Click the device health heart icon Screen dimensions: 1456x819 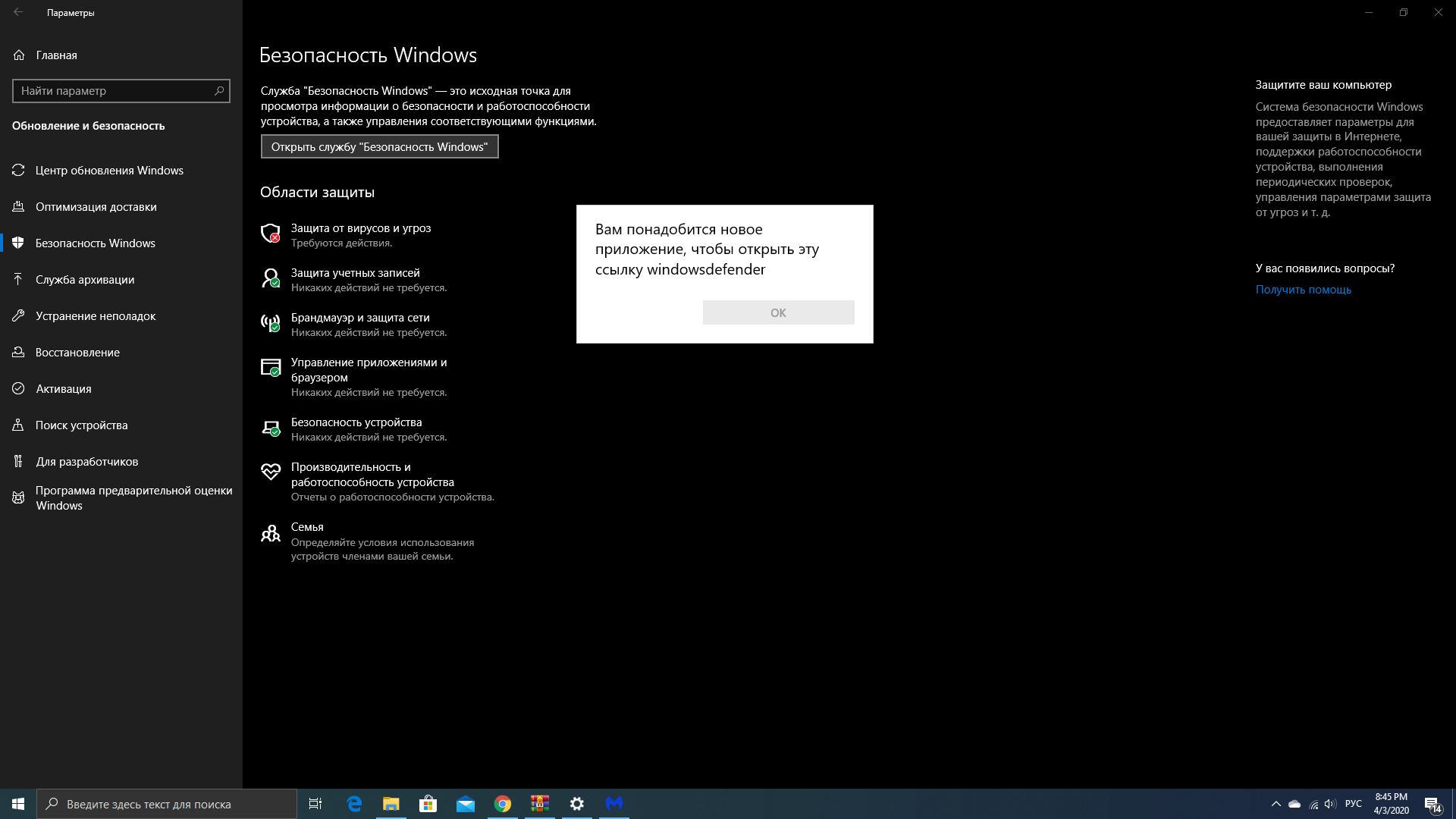(x=271, y=472)
